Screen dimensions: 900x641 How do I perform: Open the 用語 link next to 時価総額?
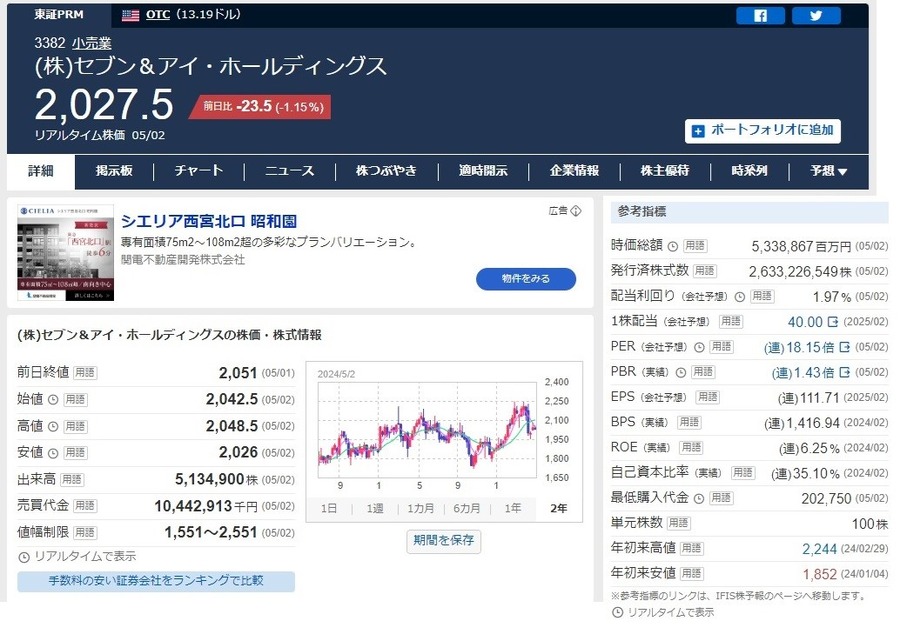(696, 246)
